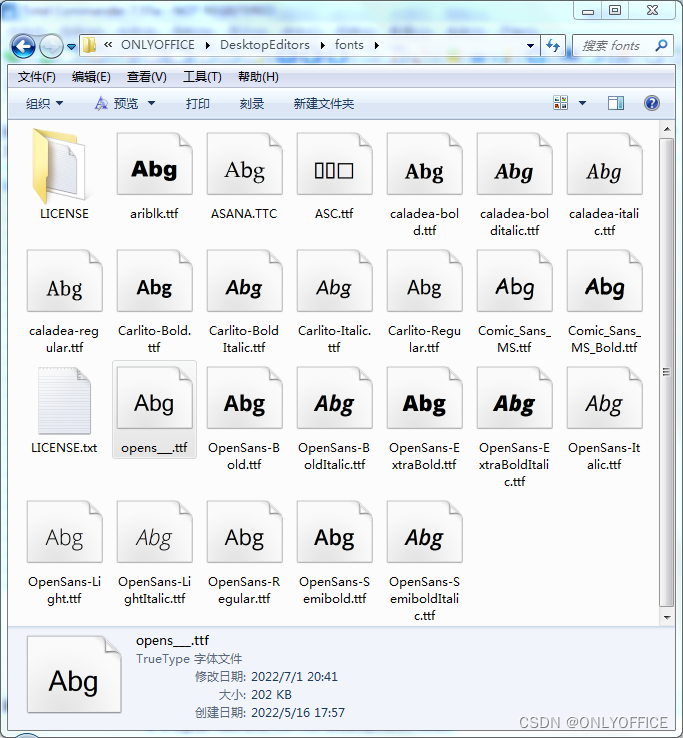Open the 工具(T) menu

pyautogui.click(x=202, y=77)
